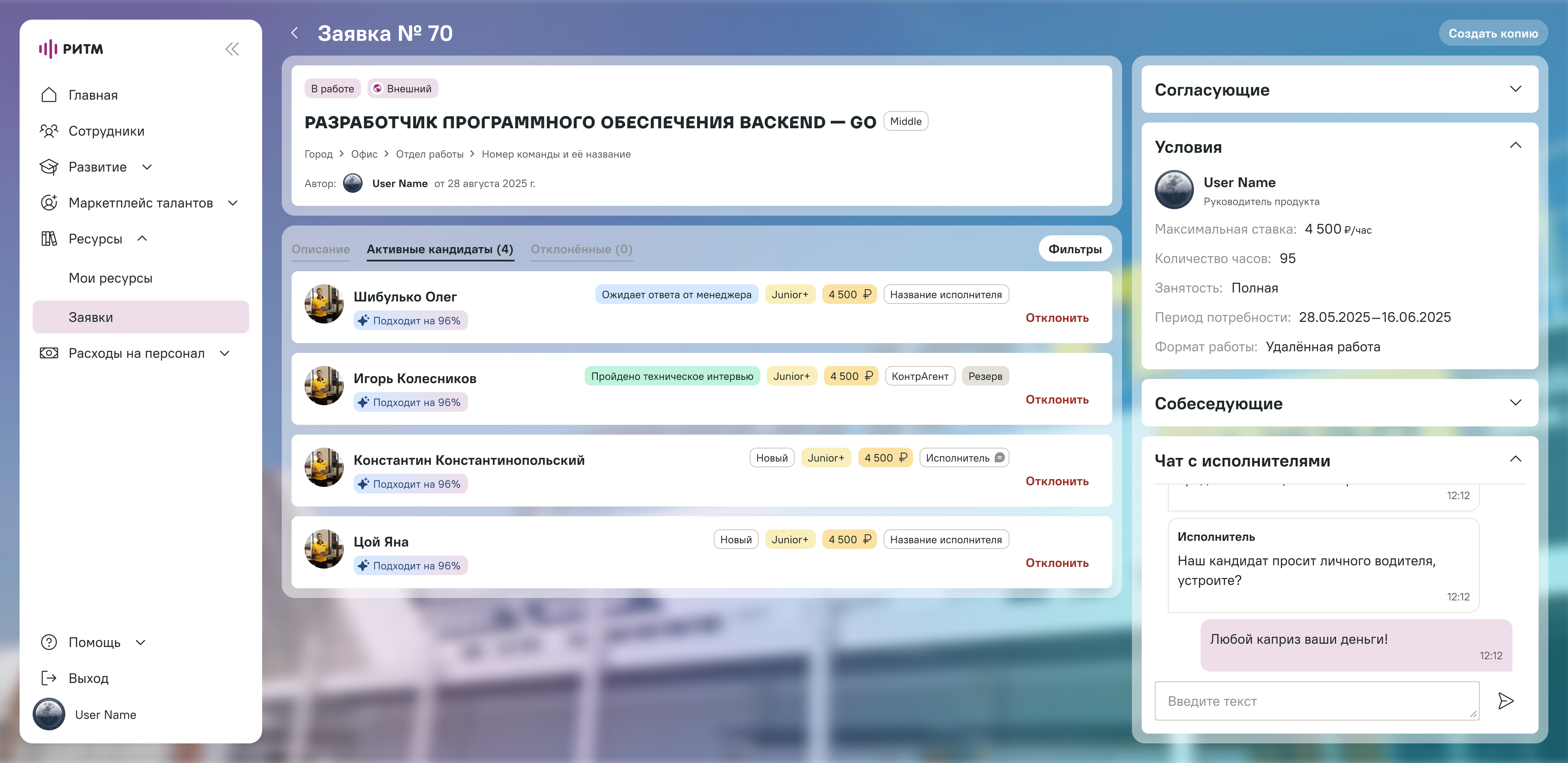
Task: Switch to the Описание tab
Action: tap(321, 249)
